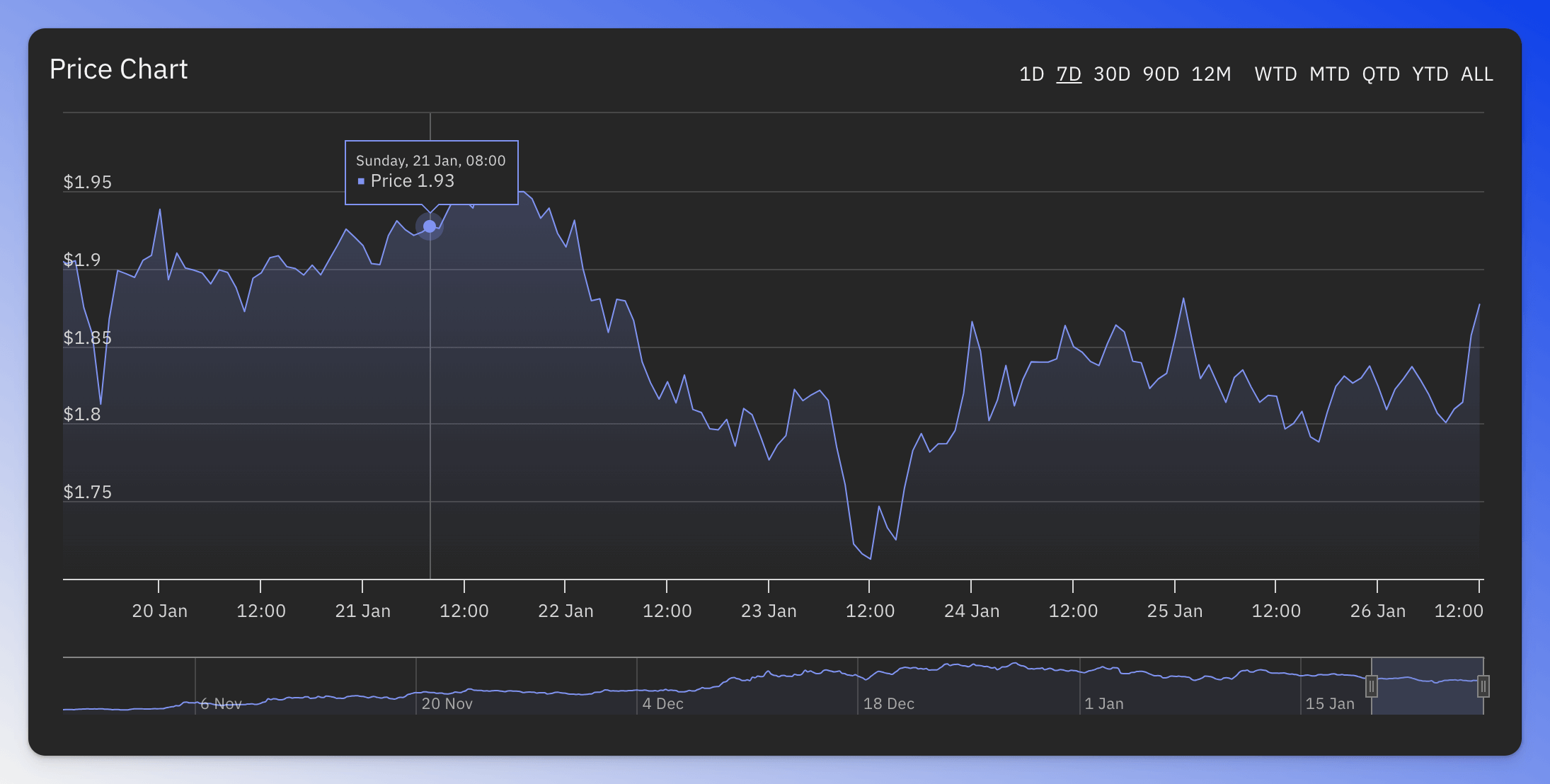Click '1 Jan' in the navigator
This screenshot has height=784, width=1550.
tap(1104, 704)
